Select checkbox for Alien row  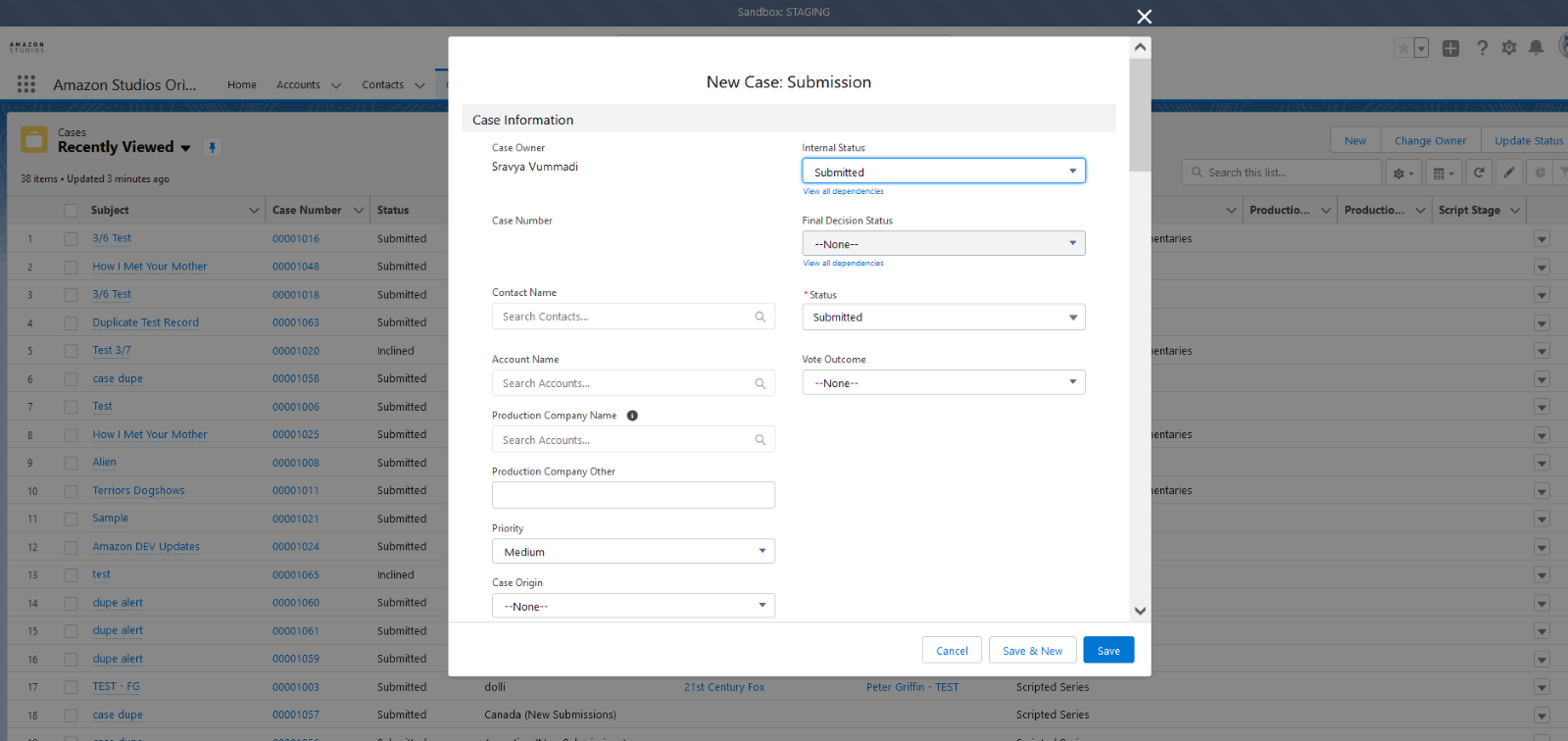(x=71, y=463)
